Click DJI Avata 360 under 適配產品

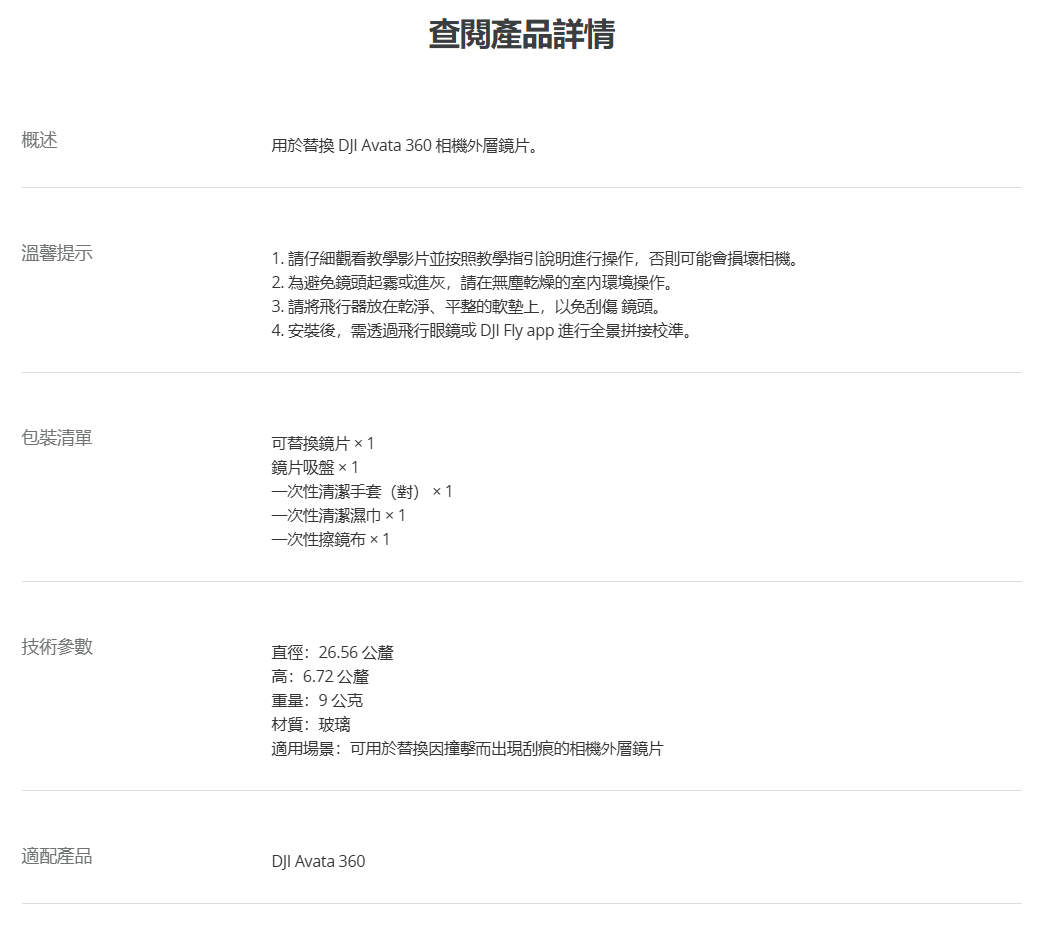[318, 862]
